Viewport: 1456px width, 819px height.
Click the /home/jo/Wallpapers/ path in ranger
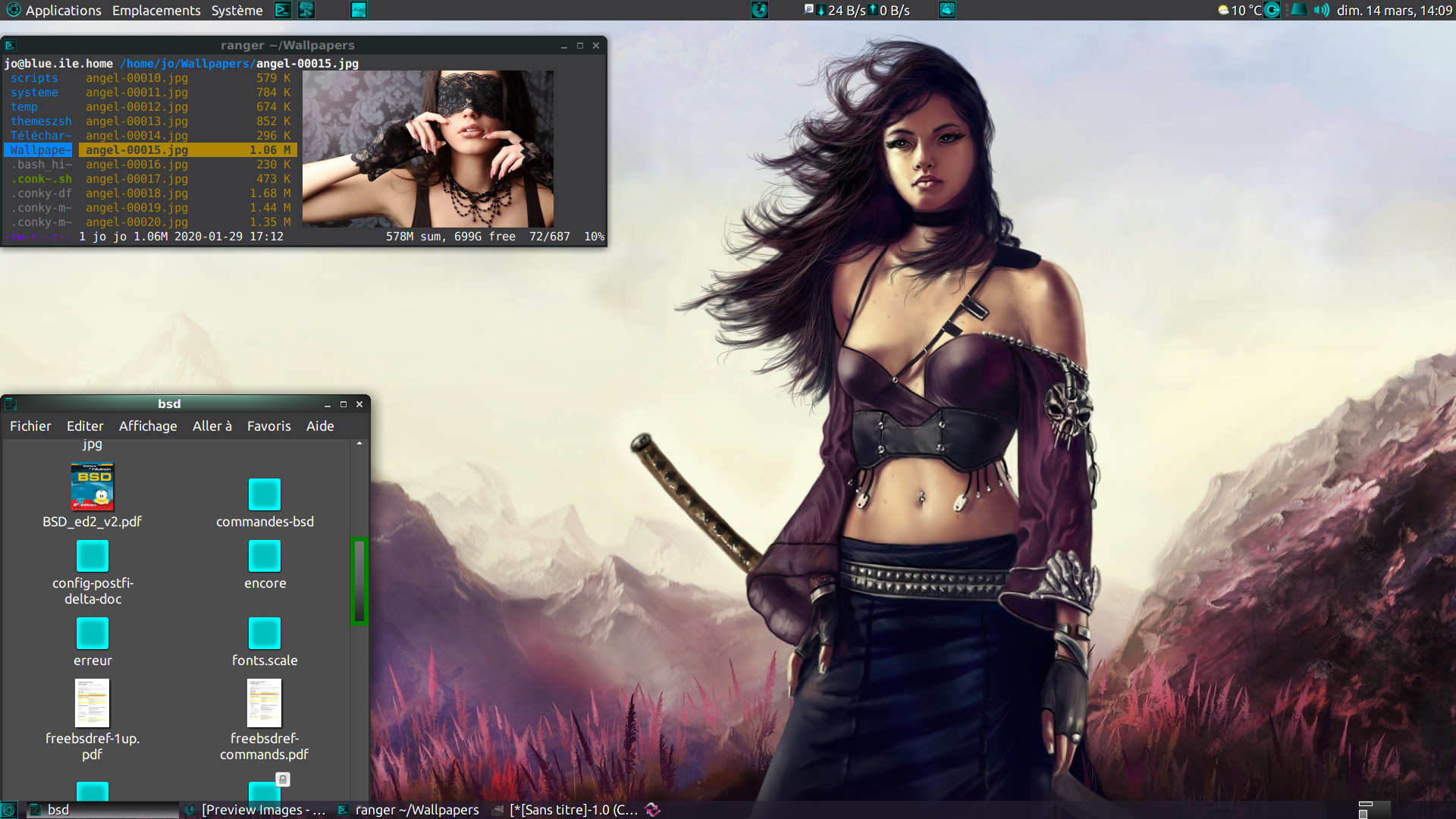[x=187, y=64]
